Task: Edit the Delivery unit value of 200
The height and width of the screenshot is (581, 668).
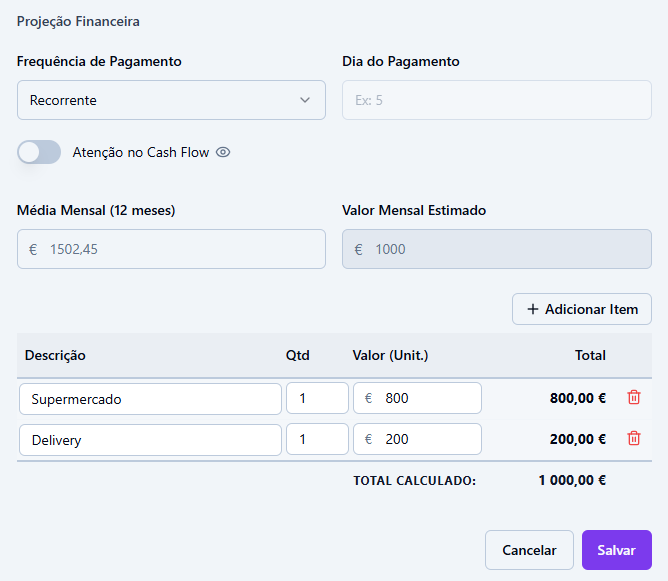Action: pos(425,439)
